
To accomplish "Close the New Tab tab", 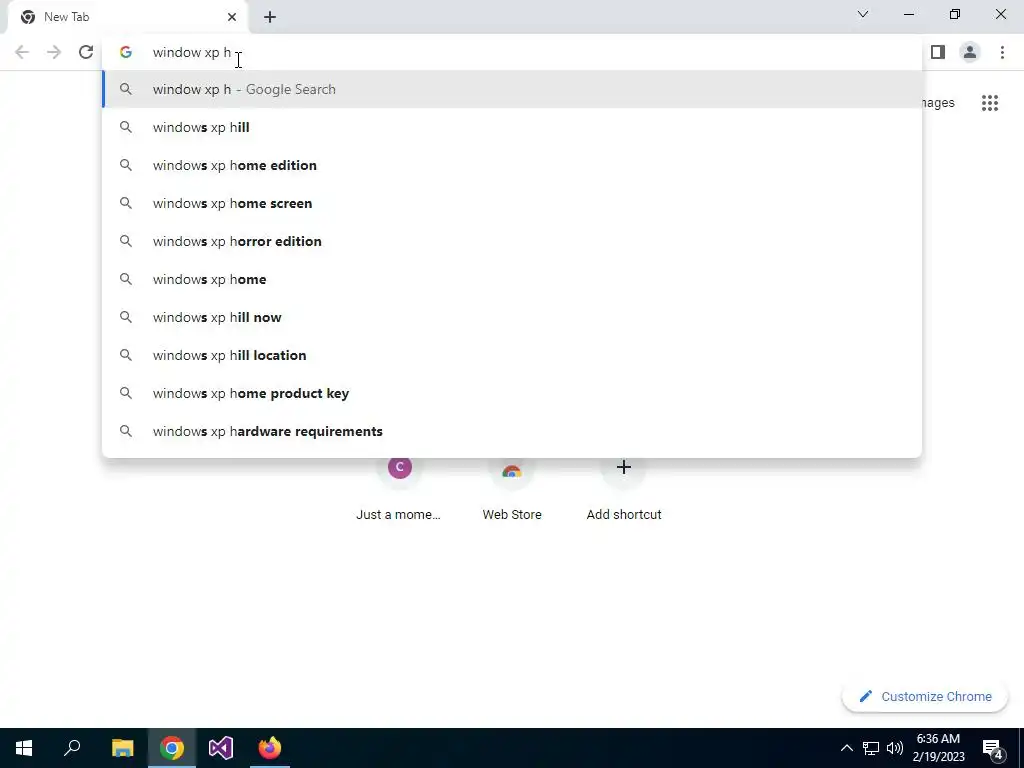I will click(232, 17).
